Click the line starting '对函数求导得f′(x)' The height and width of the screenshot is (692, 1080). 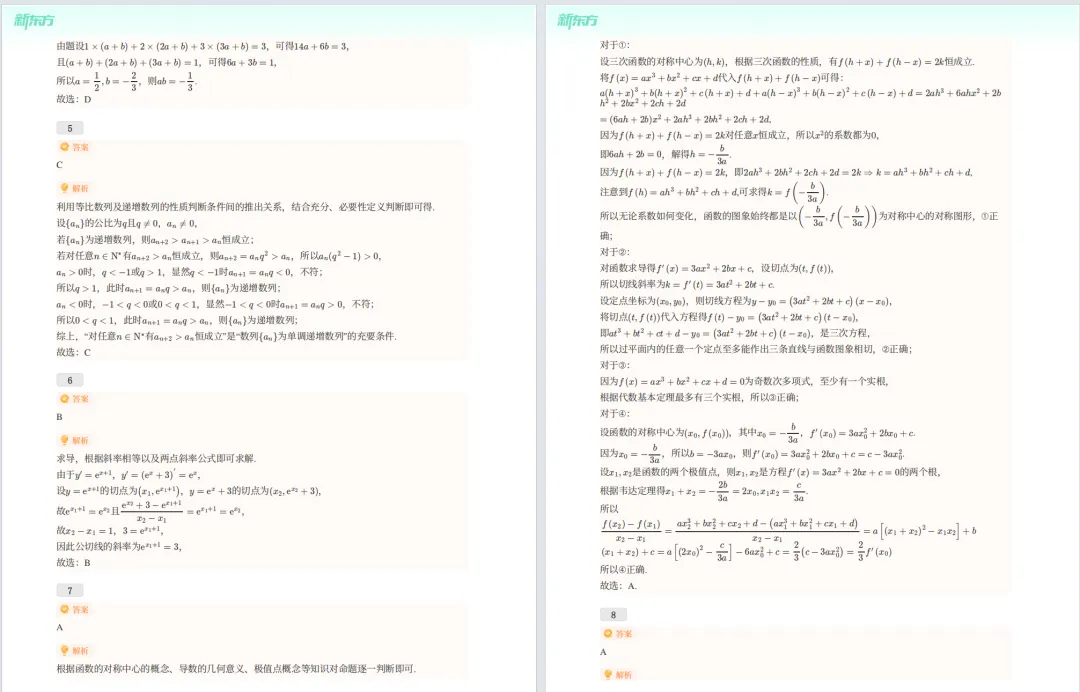tap(717, 269)
